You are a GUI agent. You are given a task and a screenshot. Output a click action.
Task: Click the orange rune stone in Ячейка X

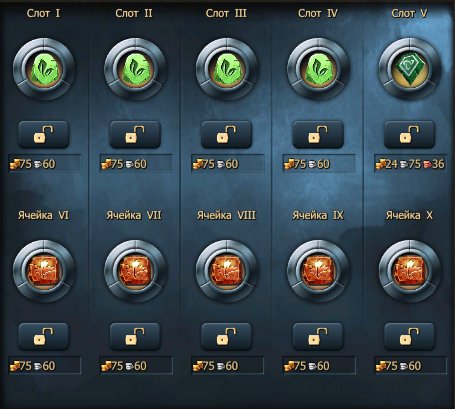tap(410, 271)
